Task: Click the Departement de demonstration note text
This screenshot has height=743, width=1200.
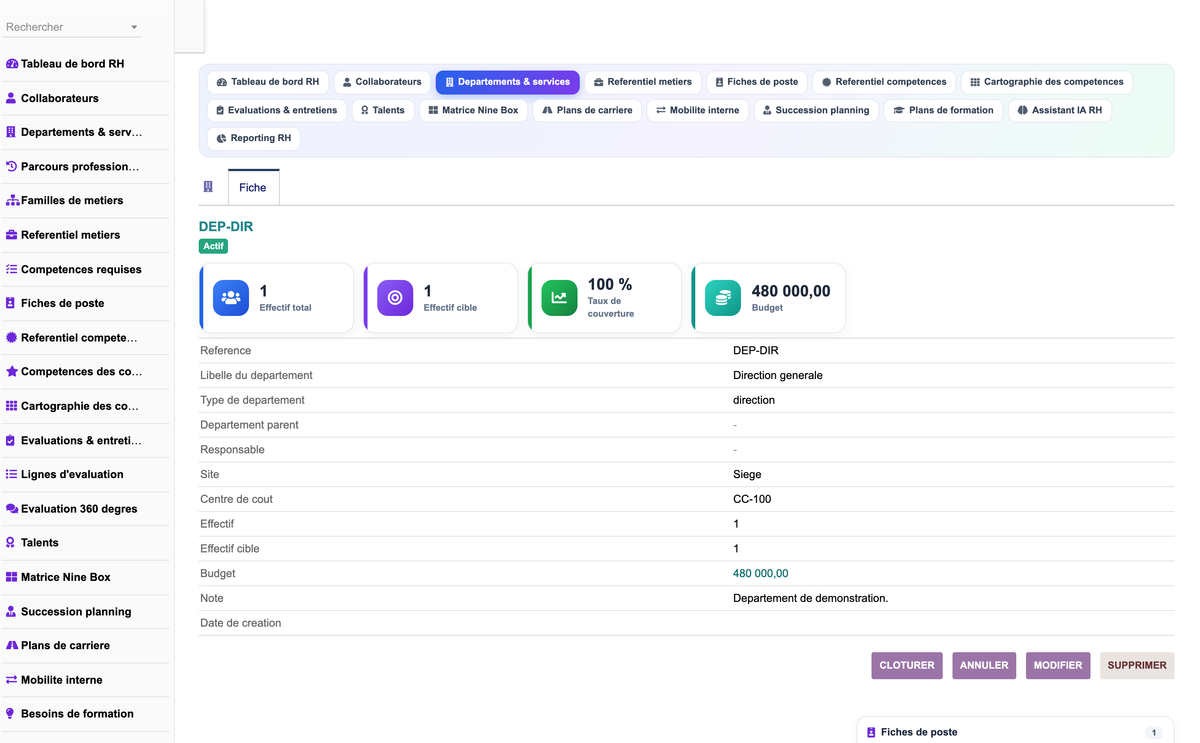Action: click(x=810, y=598)
